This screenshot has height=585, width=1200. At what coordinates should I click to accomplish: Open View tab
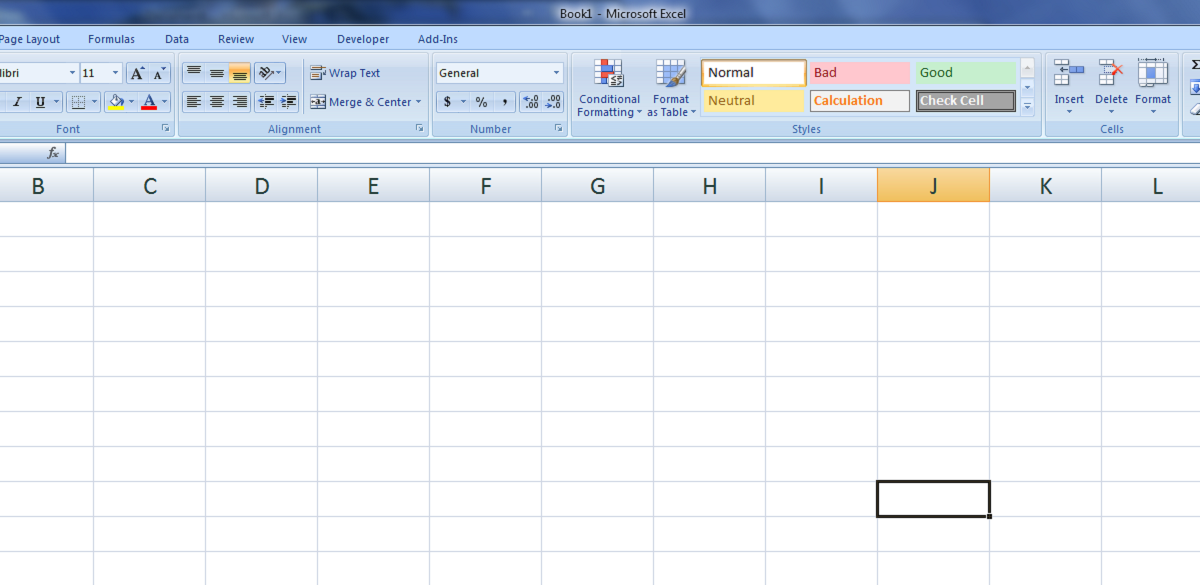pos(294,40)
